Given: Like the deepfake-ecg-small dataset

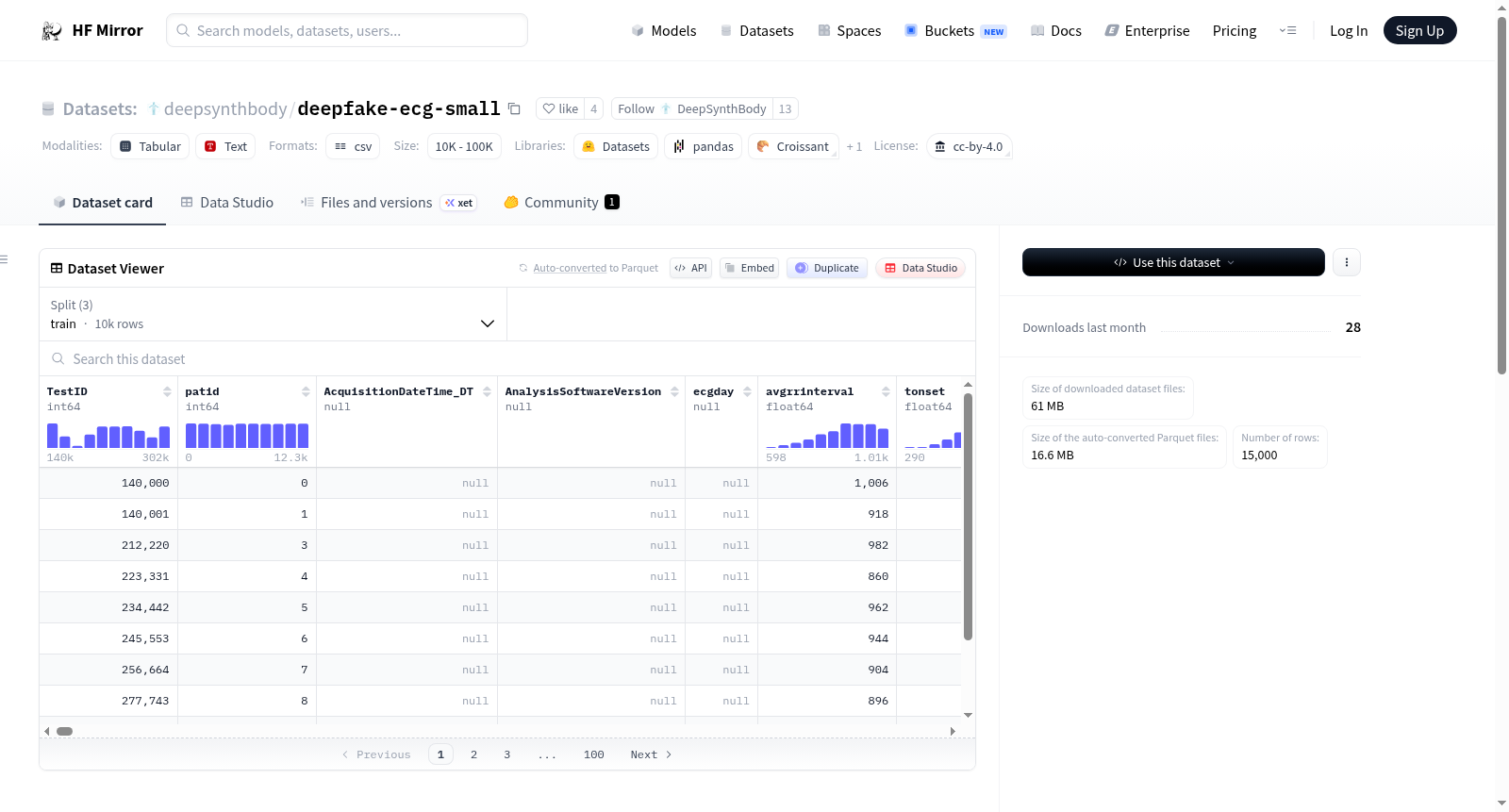Looking at the screenshot, I should click(x=560, y=108).
